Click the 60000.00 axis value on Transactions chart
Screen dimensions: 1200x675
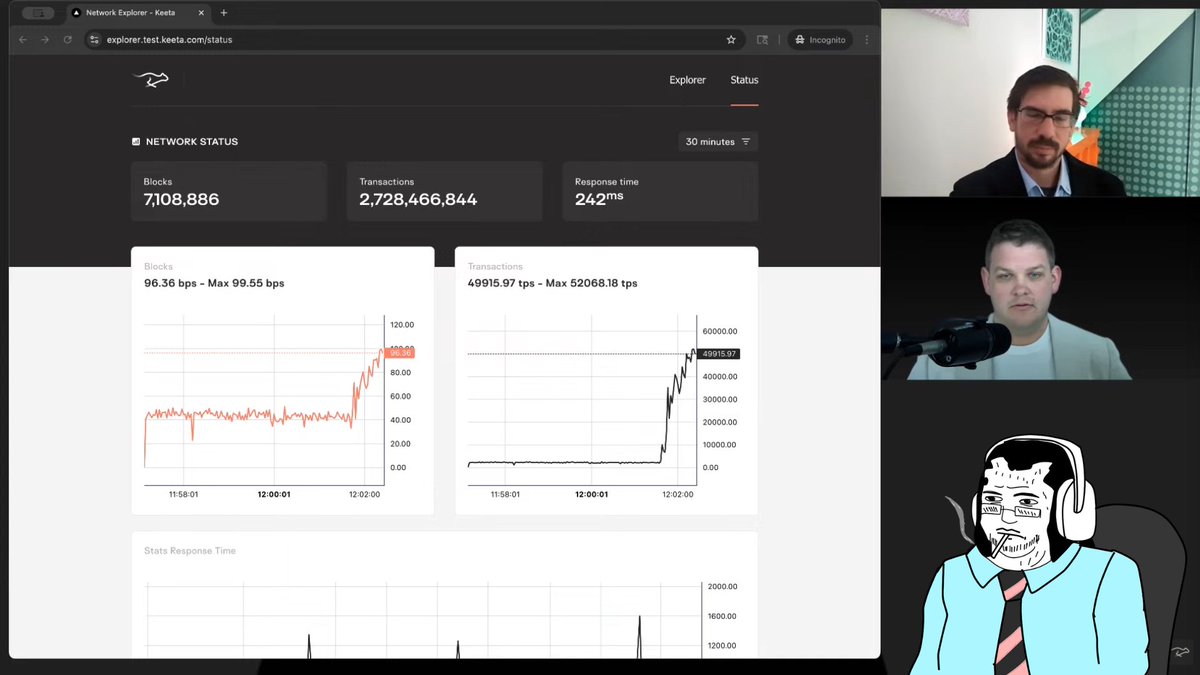click(720, 331)
